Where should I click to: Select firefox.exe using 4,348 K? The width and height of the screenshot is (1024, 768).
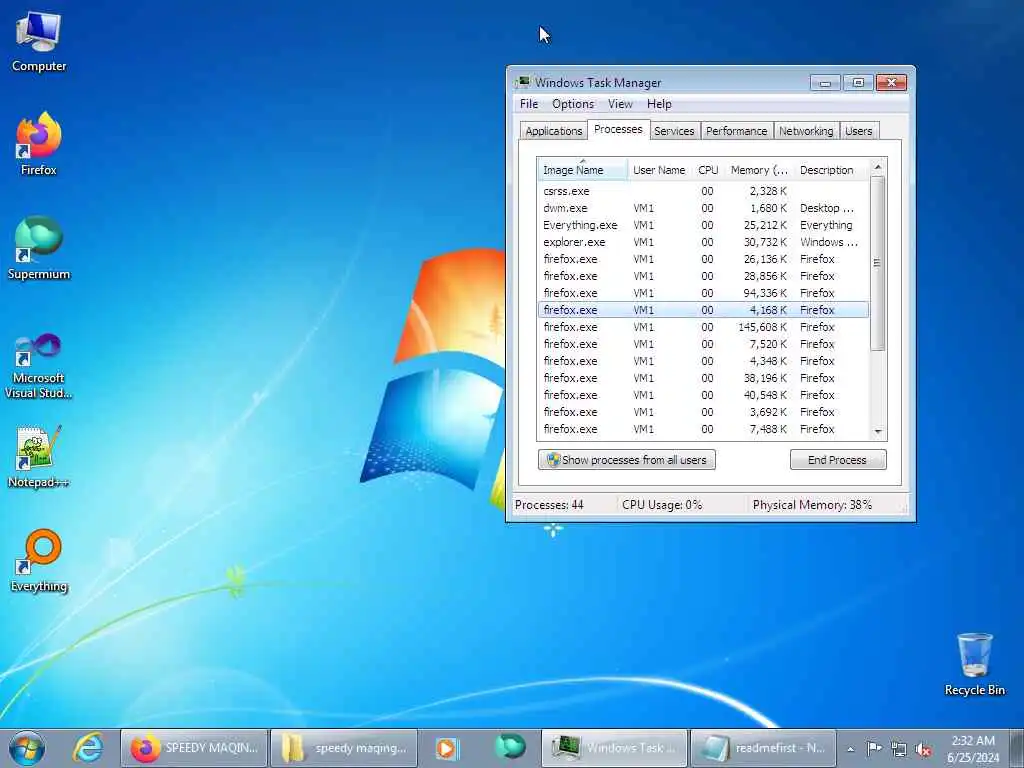pos(703,360)
